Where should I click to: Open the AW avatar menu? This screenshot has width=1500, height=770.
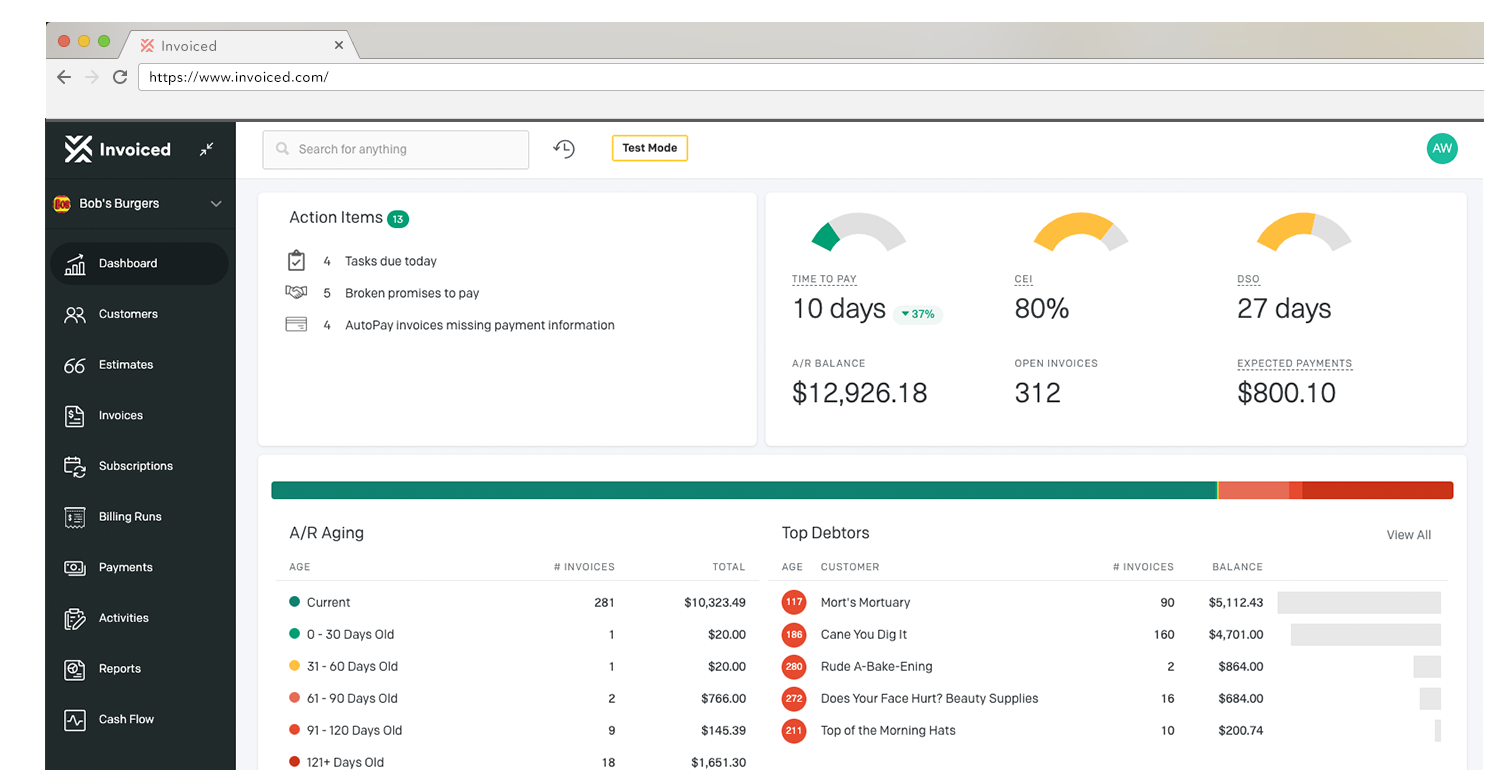click(1442, 148)
